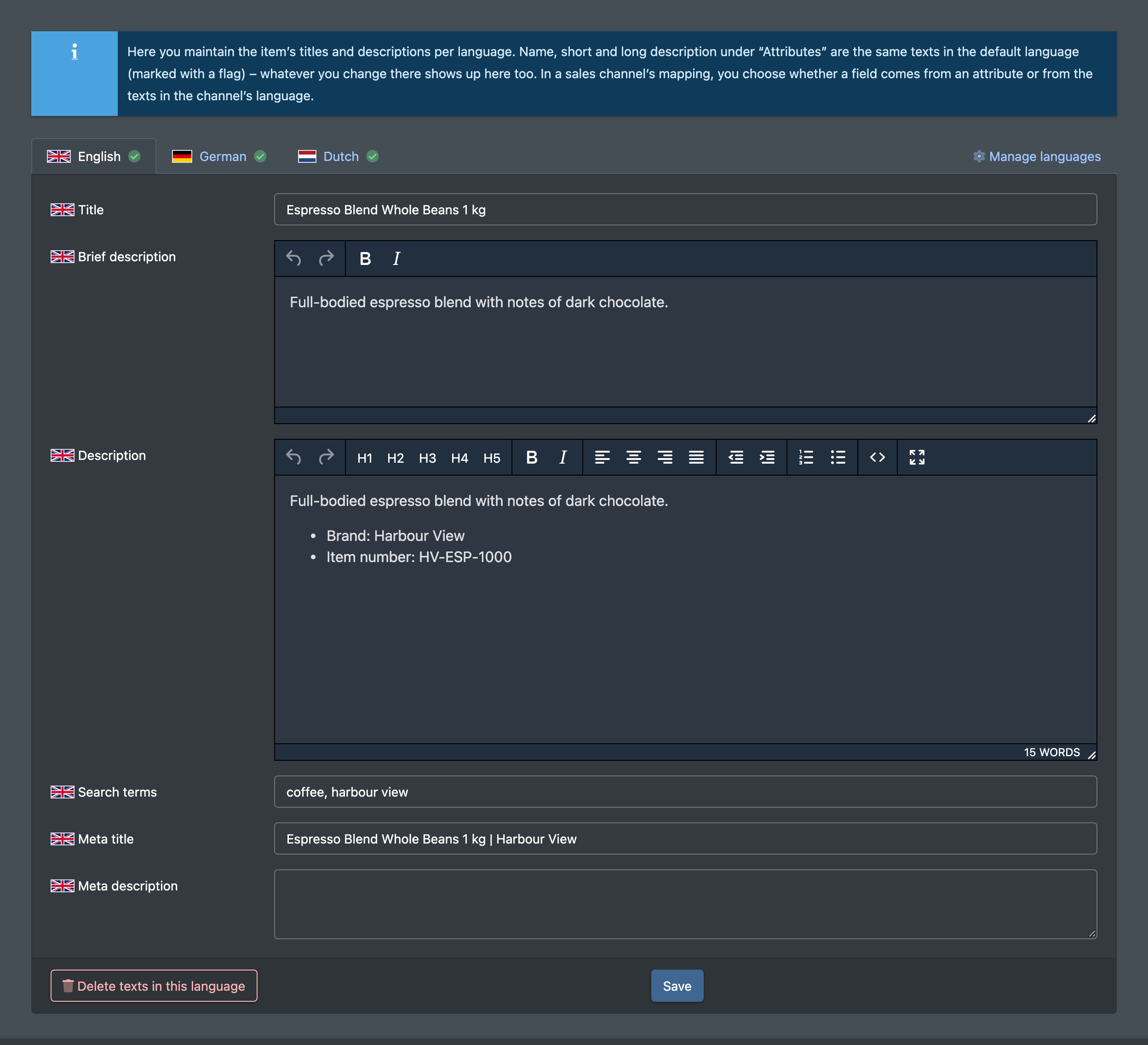The width and height of the screenshot is (1148, 1045).
Task: Center align text in Description editor
Action: pyautogui.click(x=633, y=457)
